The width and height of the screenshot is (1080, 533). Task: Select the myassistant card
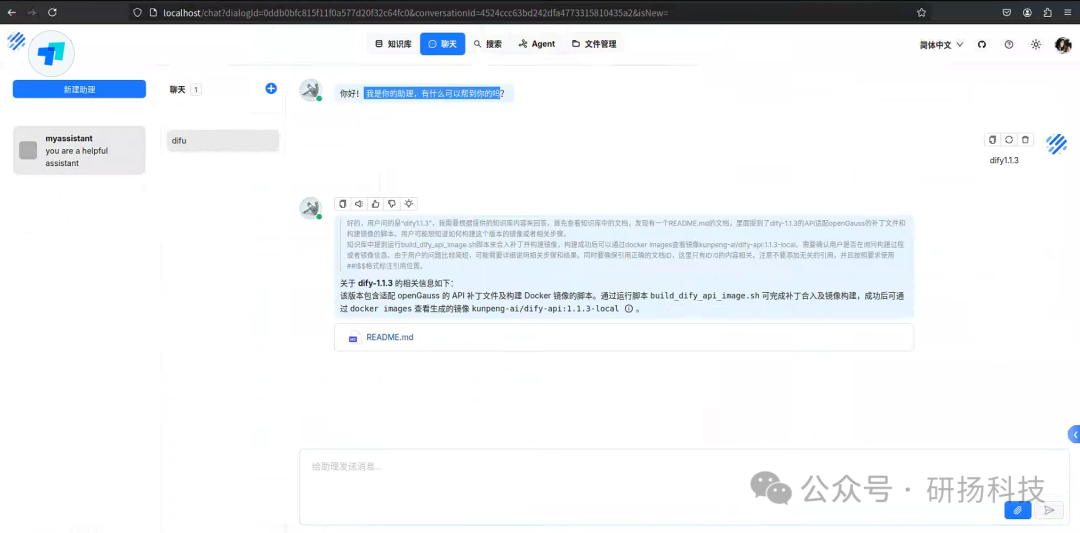79,150
